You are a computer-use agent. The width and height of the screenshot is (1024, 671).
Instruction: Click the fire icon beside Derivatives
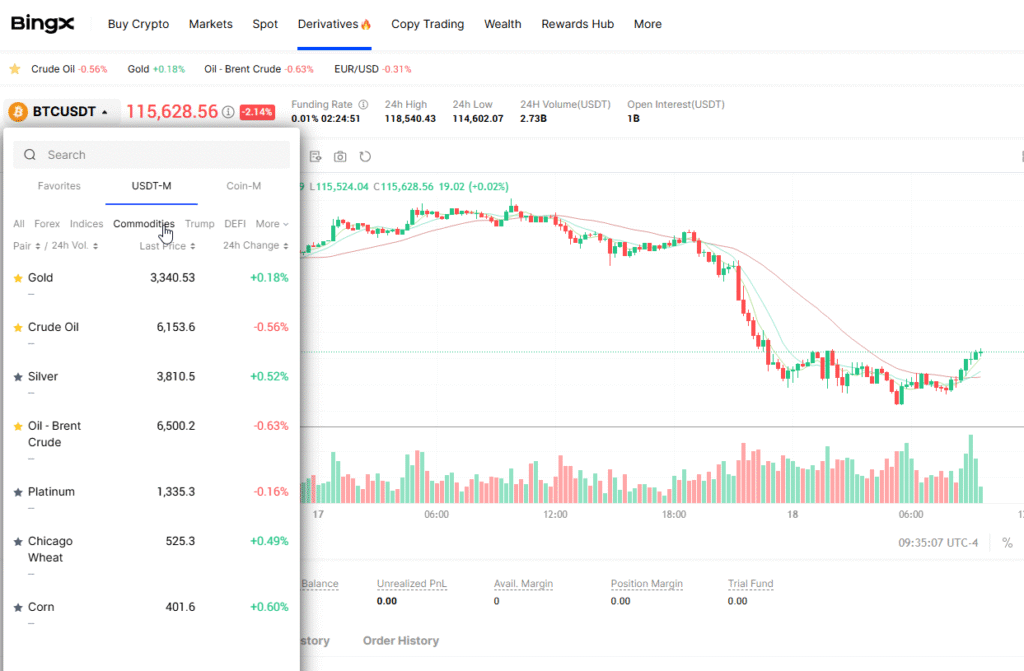[x=366, y=24]
